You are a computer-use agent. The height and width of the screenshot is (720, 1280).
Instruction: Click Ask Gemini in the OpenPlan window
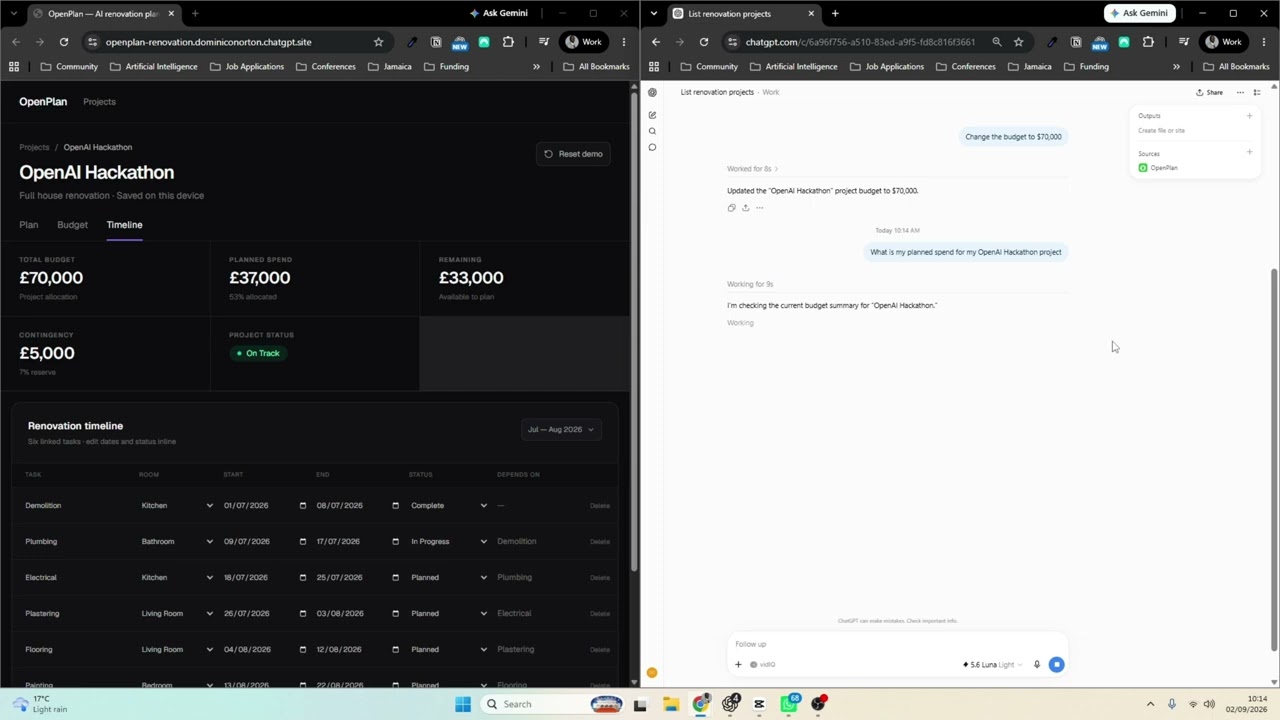[x=499, y=13]
